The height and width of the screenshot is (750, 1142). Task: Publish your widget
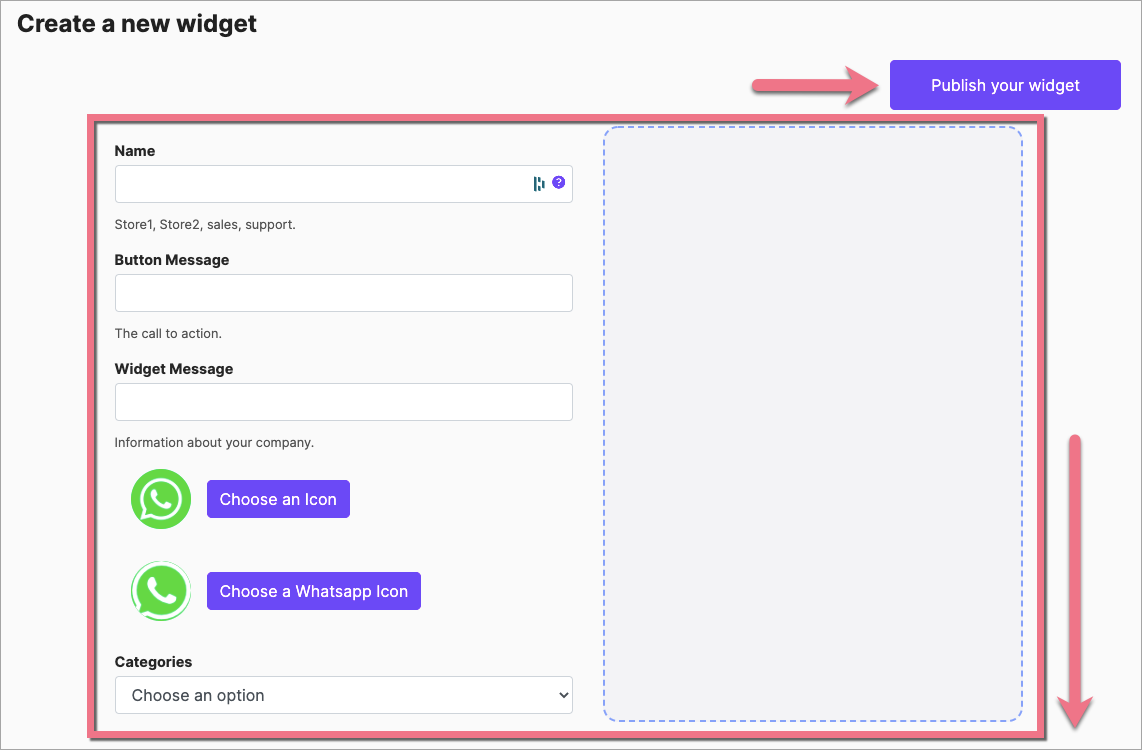click(1005, 85)
